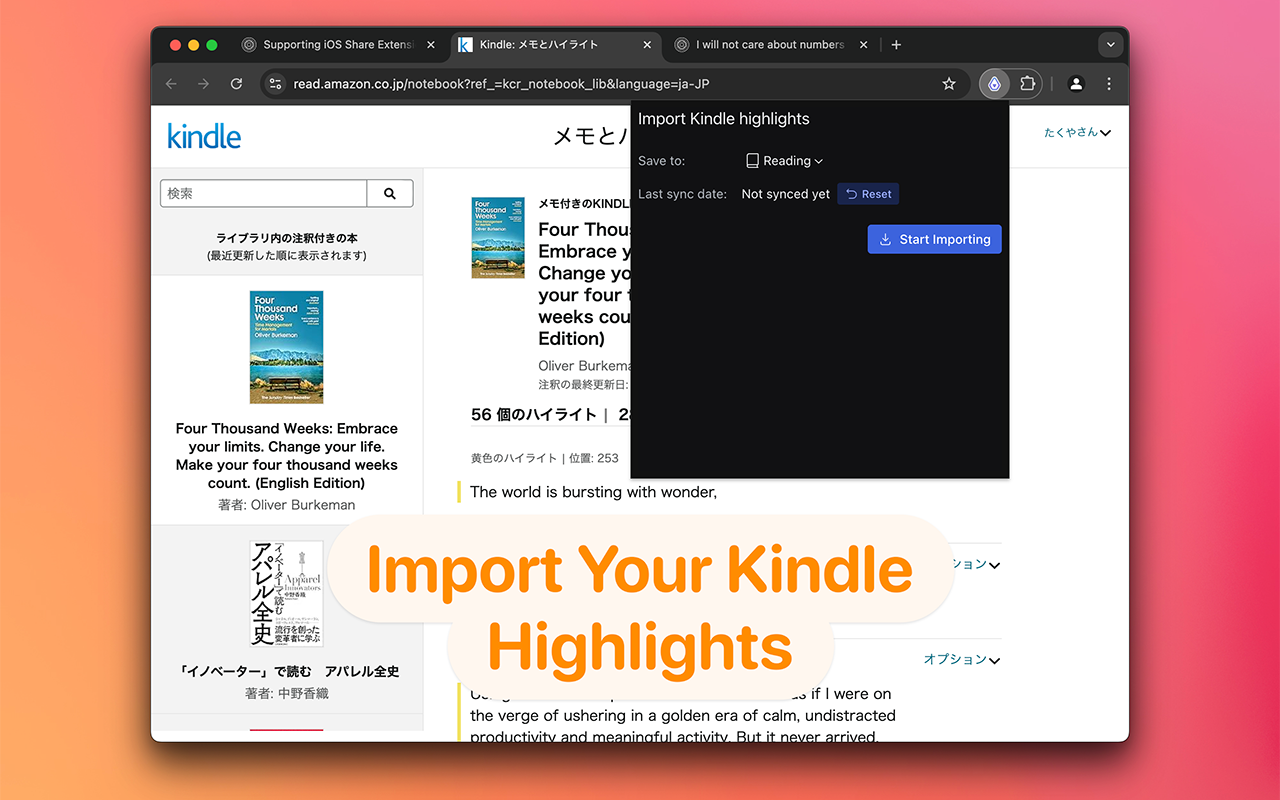
Task: Bookmark this page with star icon
Action: 949,84
